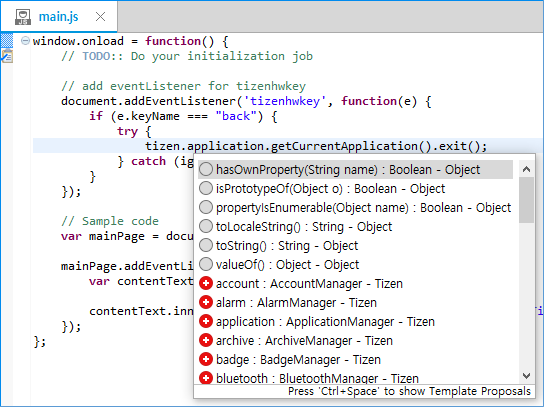Click the proposal list scrollbar thumb
The height and width of the screenshot is (407, 544).
[x=526, y=200]
